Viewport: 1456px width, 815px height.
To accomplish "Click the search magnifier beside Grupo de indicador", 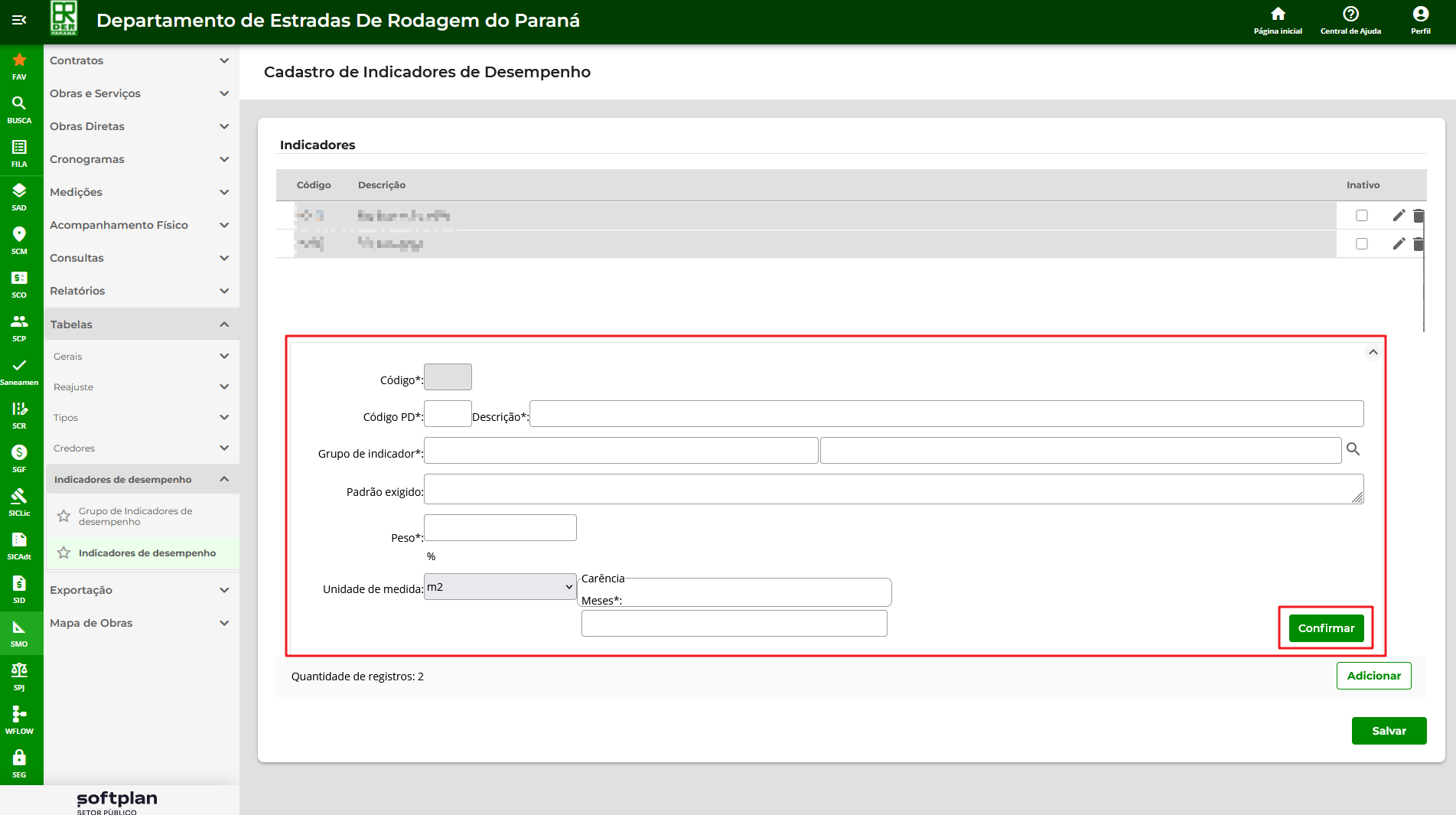I will 1353,449.
